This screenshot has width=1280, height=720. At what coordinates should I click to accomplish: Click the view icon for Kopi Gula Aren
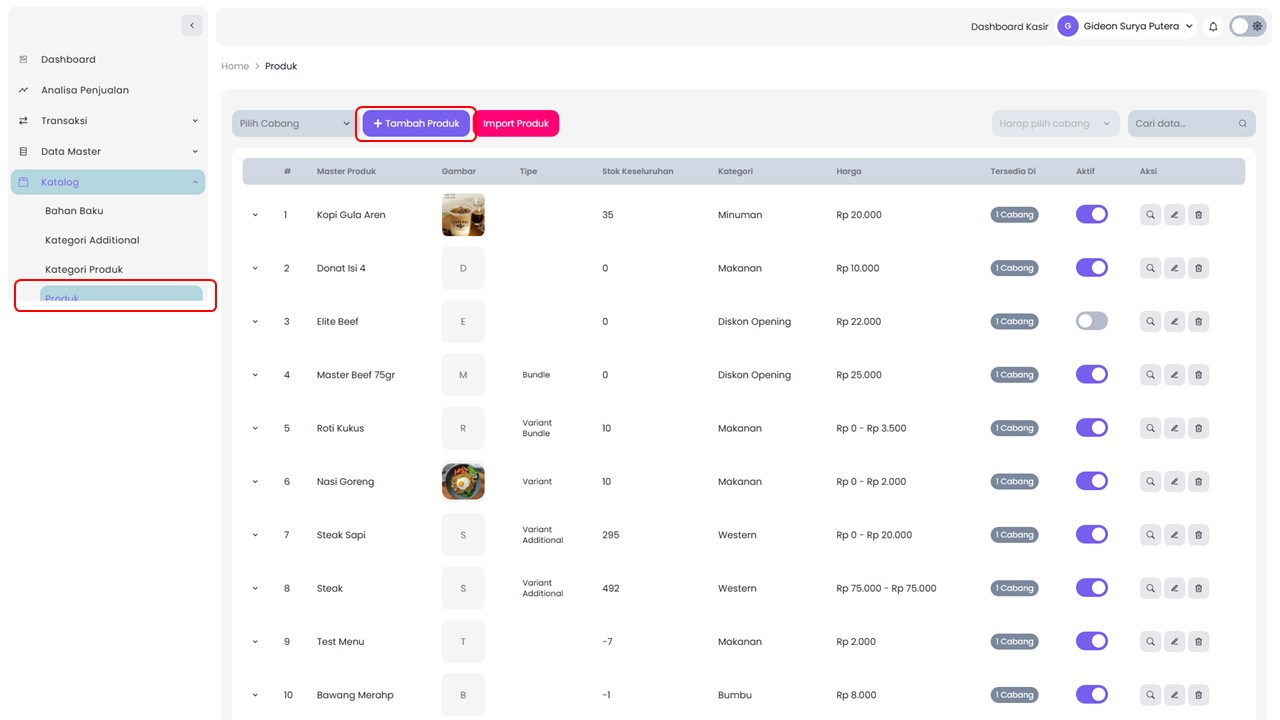(1150, 215)
